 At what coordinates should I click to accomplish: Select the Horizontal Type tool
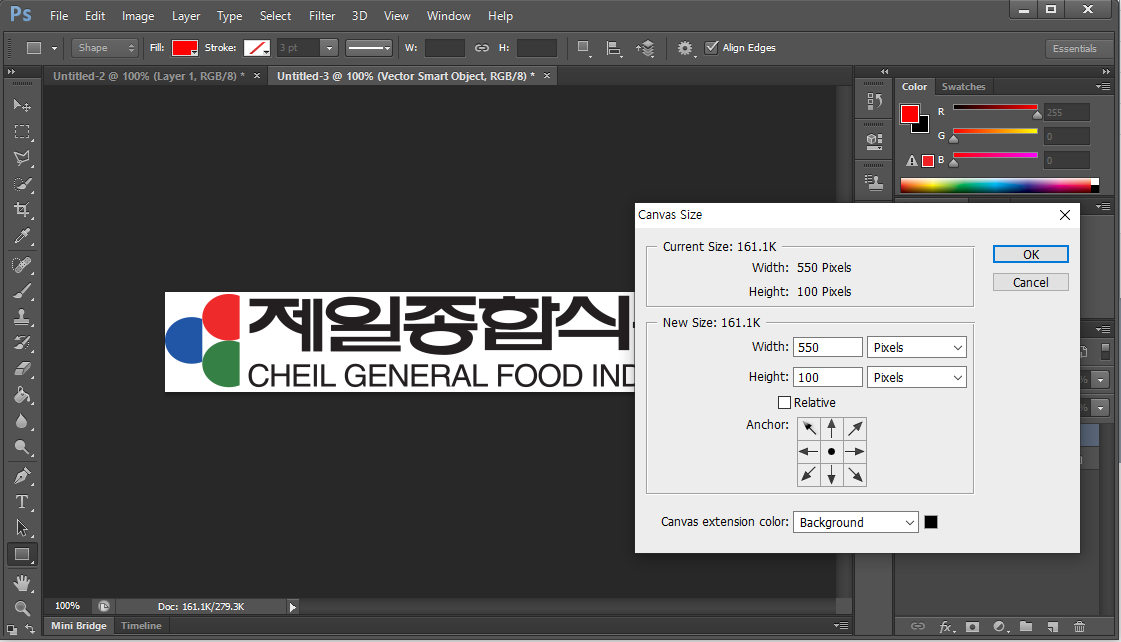click(x=22, y=502)
